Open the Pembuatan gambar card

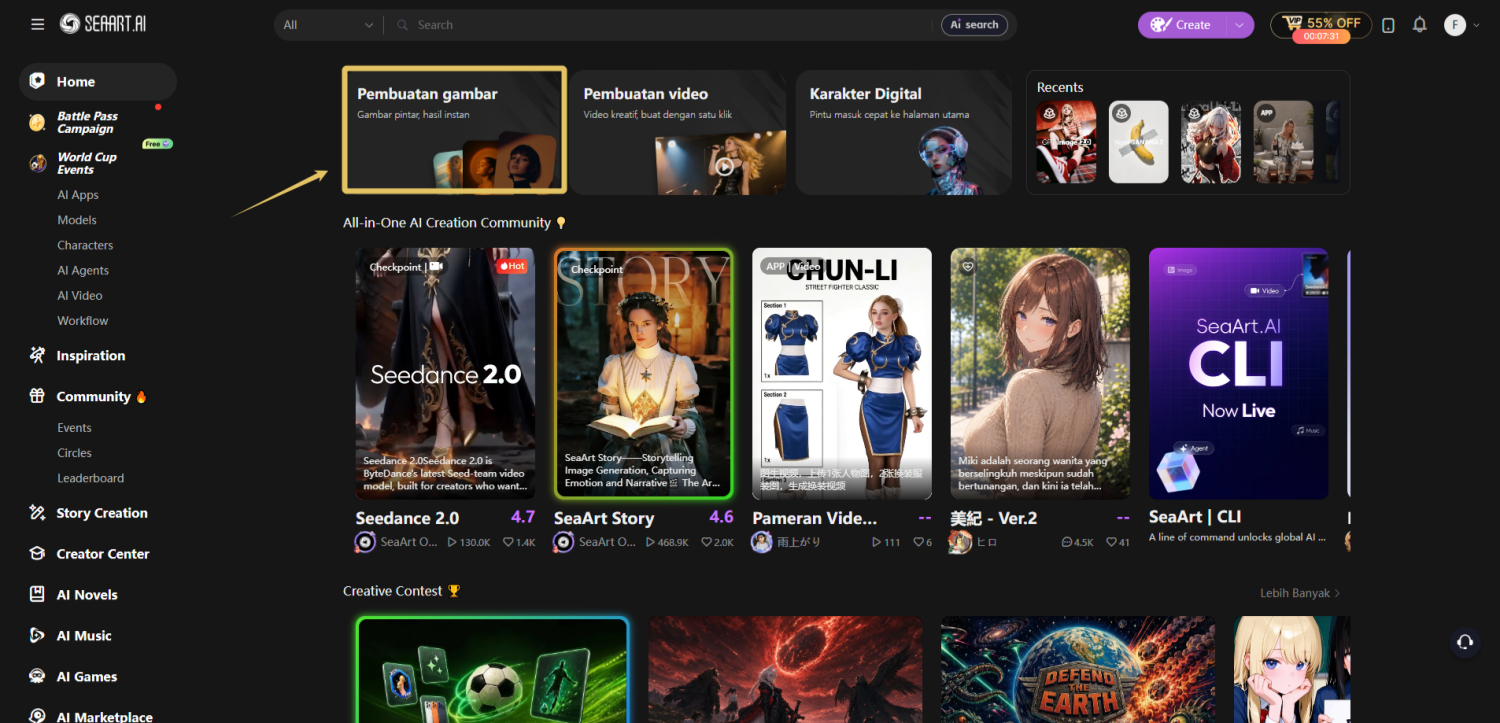[x=455, y=130]
